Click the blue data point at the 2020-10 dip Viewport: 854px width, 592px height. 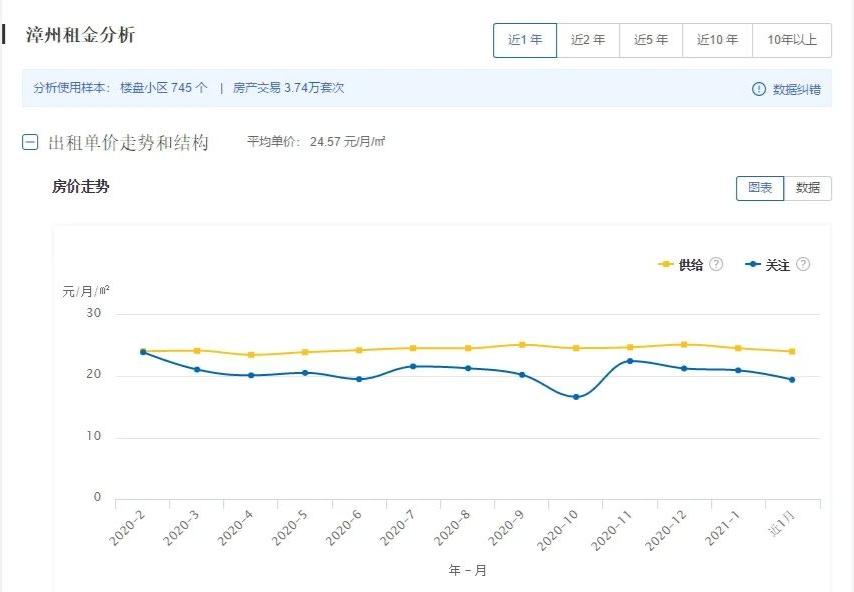(577, 396)
